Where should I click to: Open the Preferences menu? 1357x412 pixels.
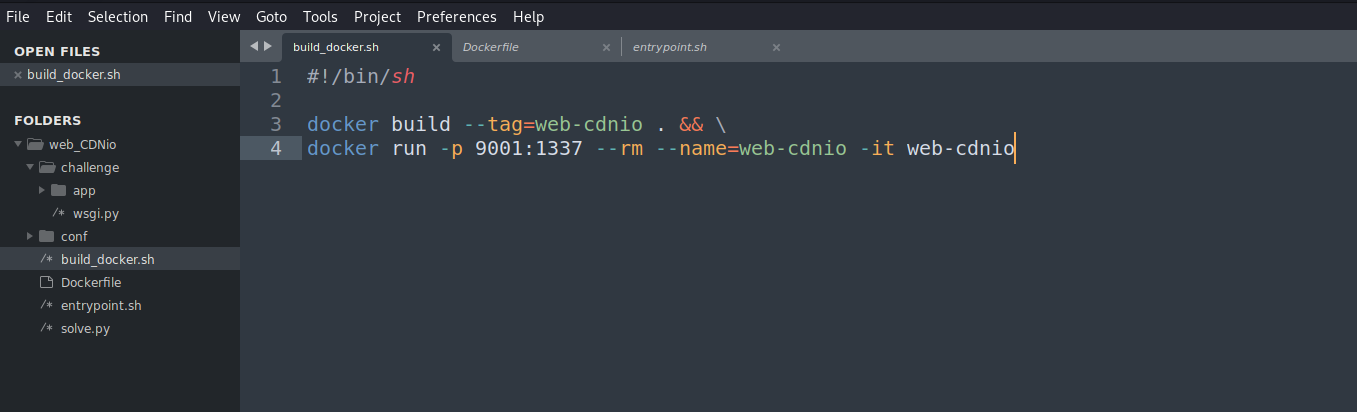pyautogui.click(x=456, y=17)
